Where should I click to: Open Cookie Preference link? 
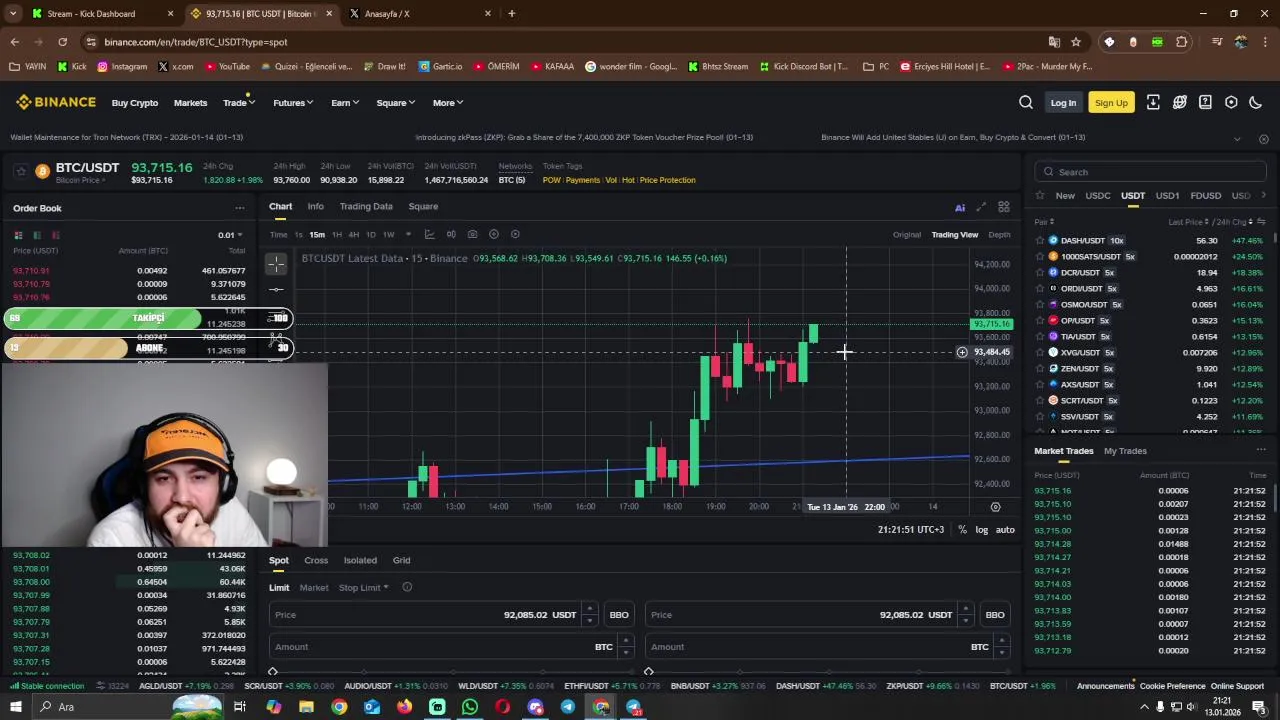point(1172,686)
